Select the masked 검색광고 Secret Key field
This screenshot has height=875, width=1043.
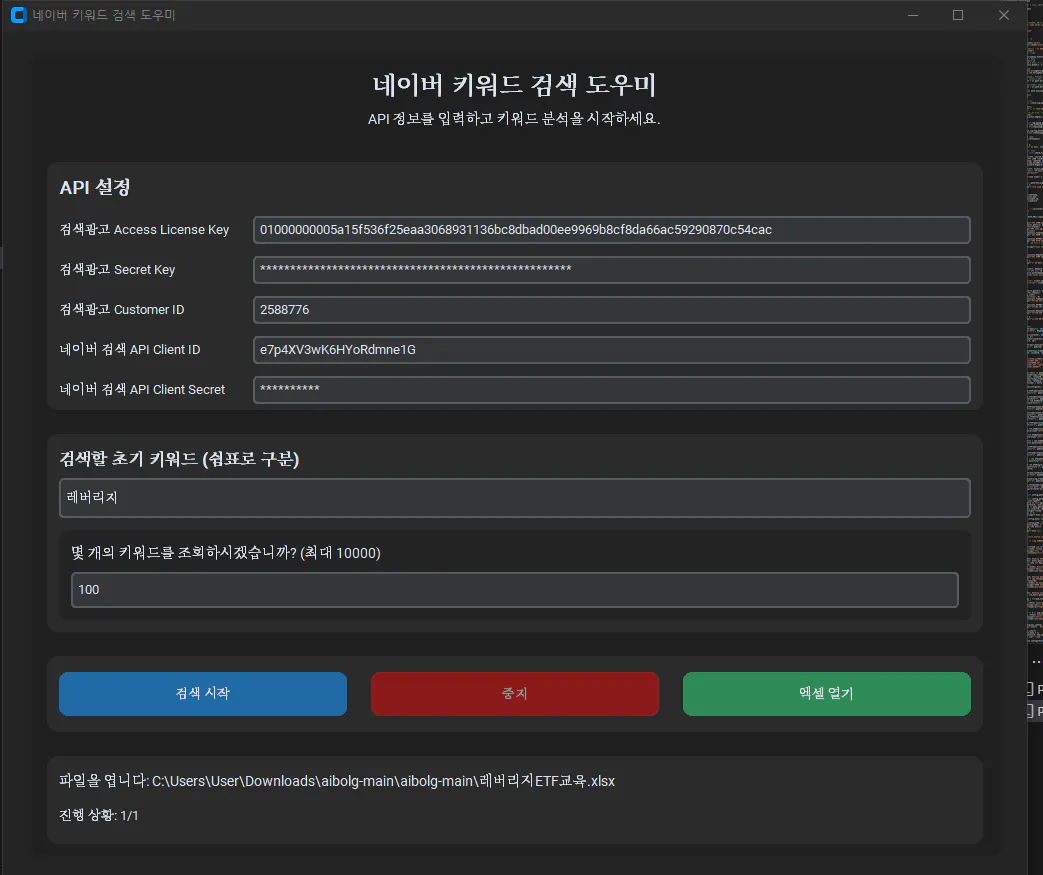pyautogui.click(x=612, y=269)
